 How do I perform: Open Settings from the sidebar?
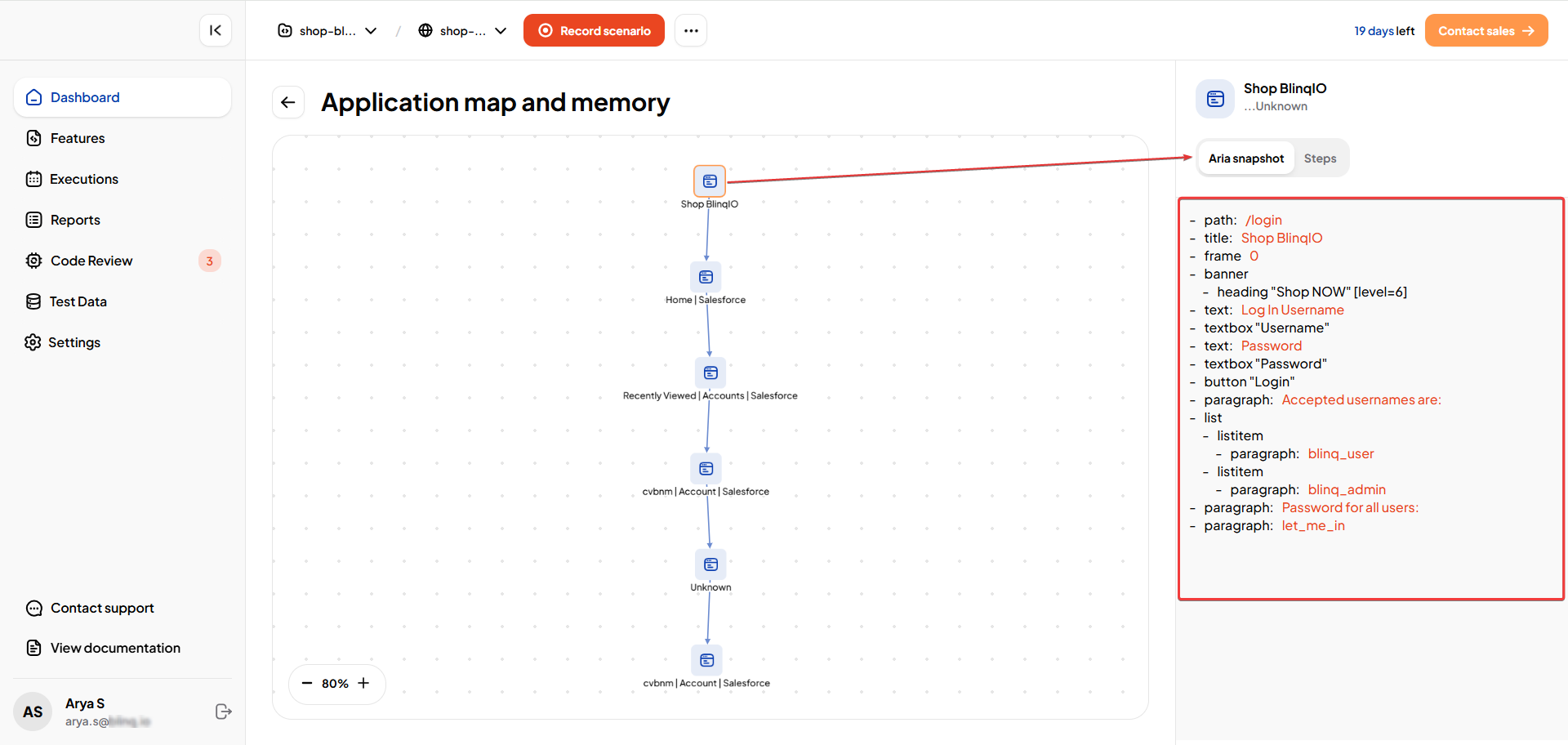(x=74, y=342)
